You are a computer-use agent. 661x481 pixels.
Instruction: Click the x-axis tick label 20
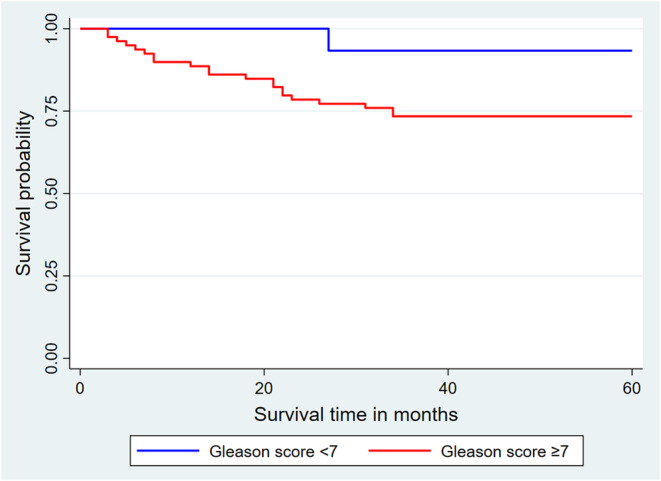[264, 388]
